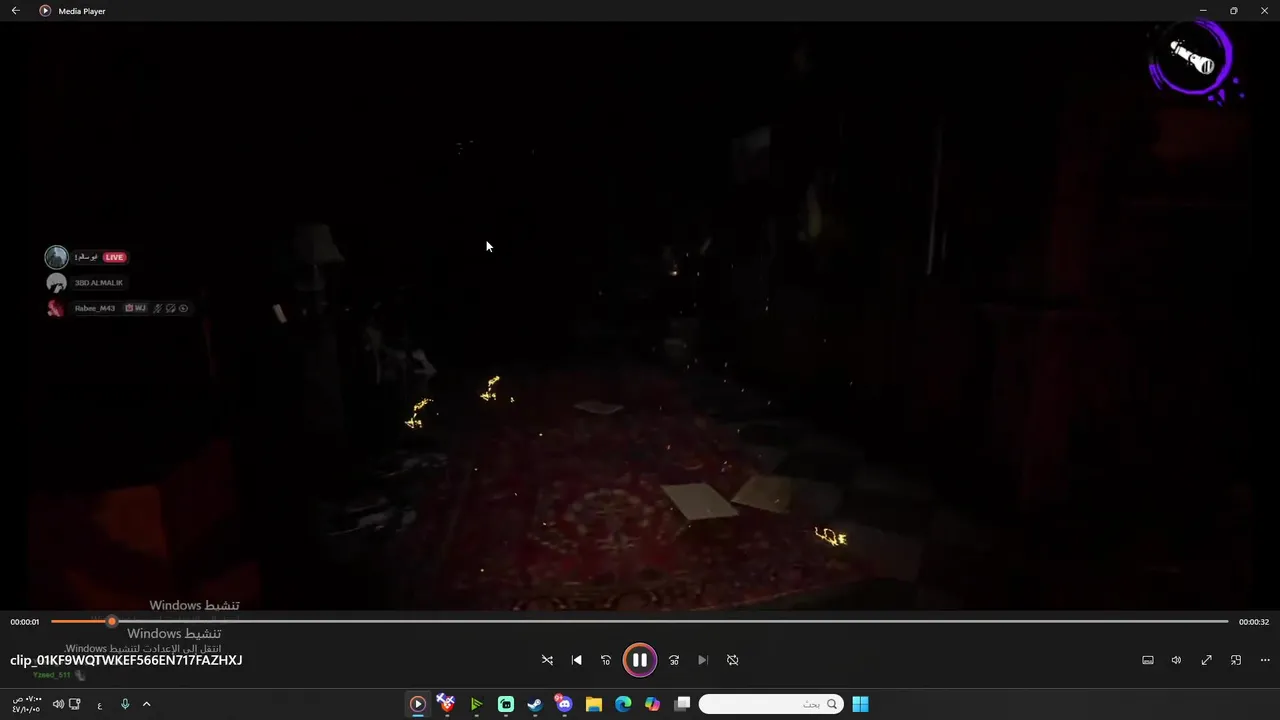
Task: Enter full screen mode
Action: (x=1207, y=660)
